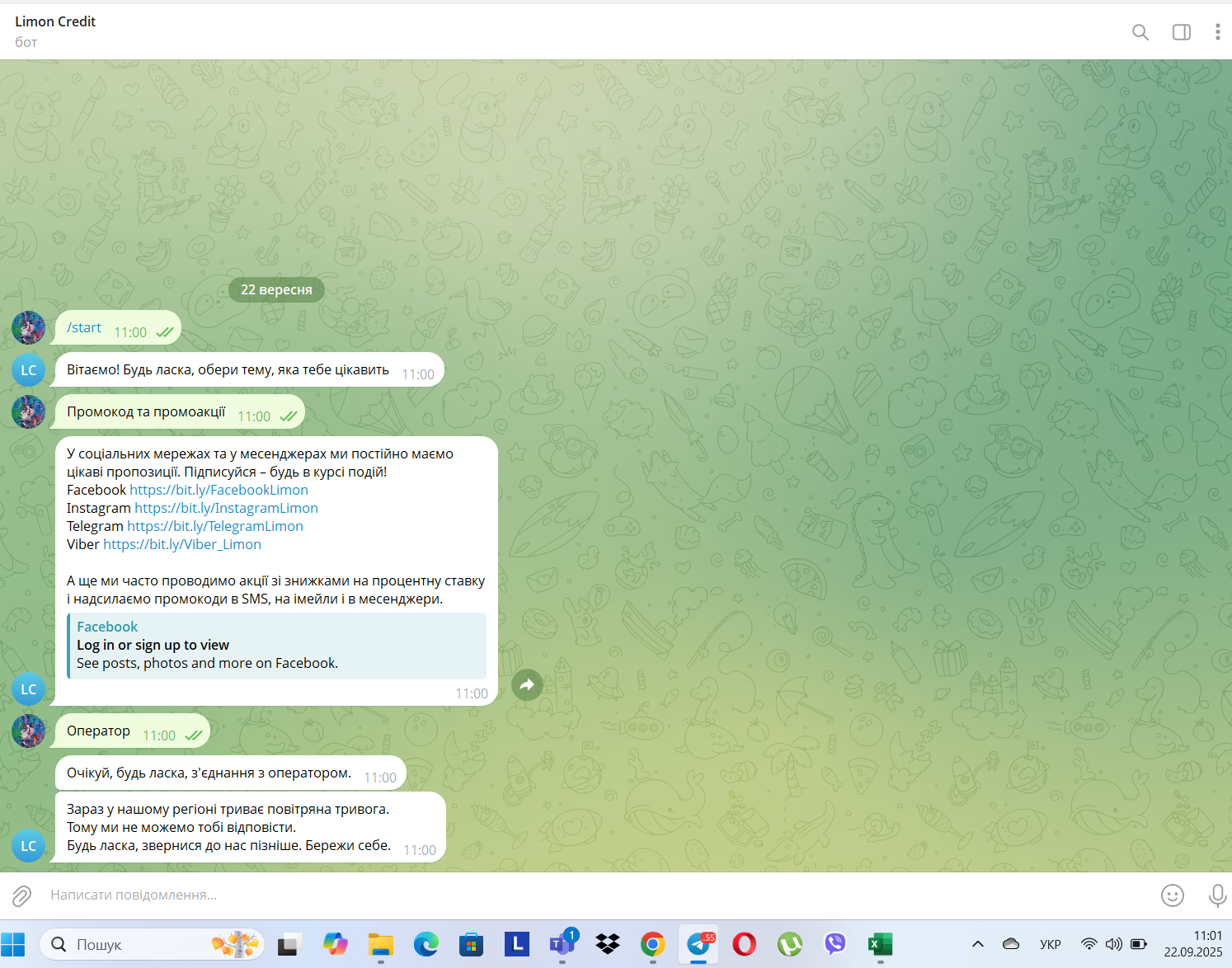Open search in Limon Credit chat

(1140, 32)
